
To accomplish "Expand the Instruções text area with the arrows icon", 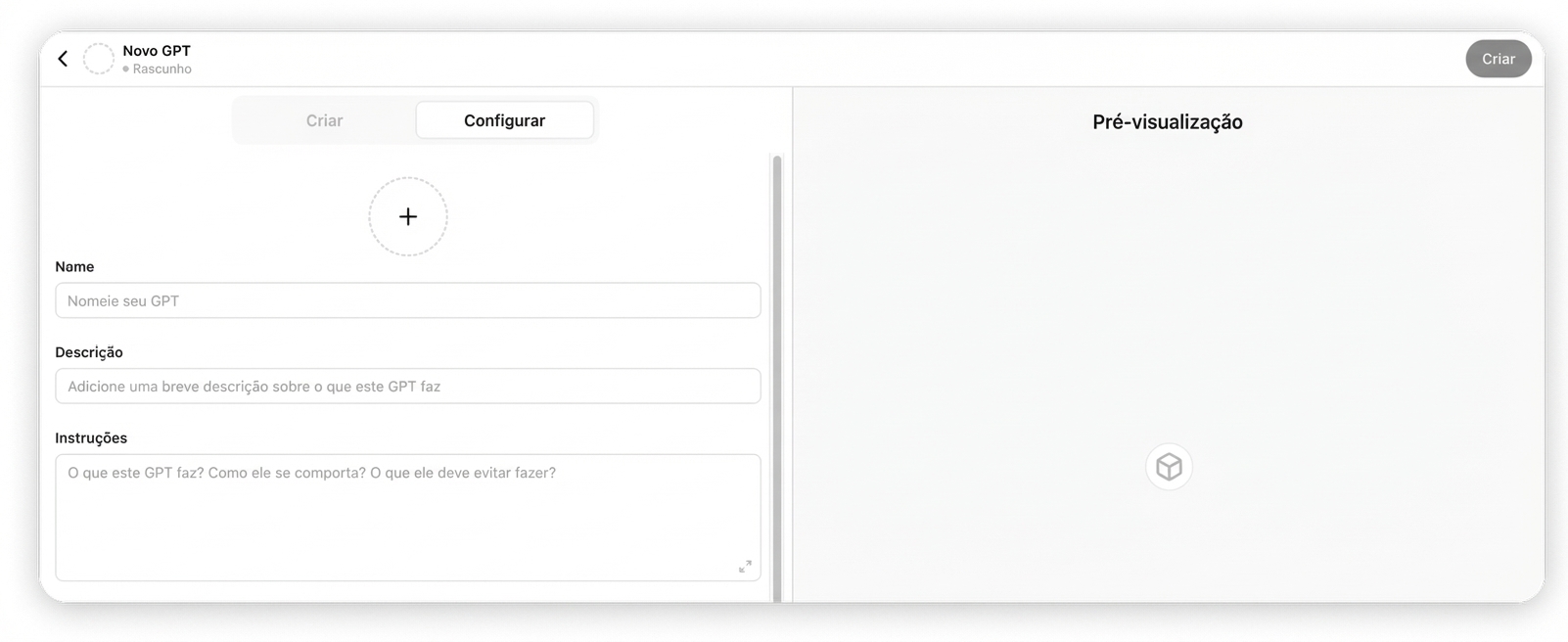I will [745, 567].
